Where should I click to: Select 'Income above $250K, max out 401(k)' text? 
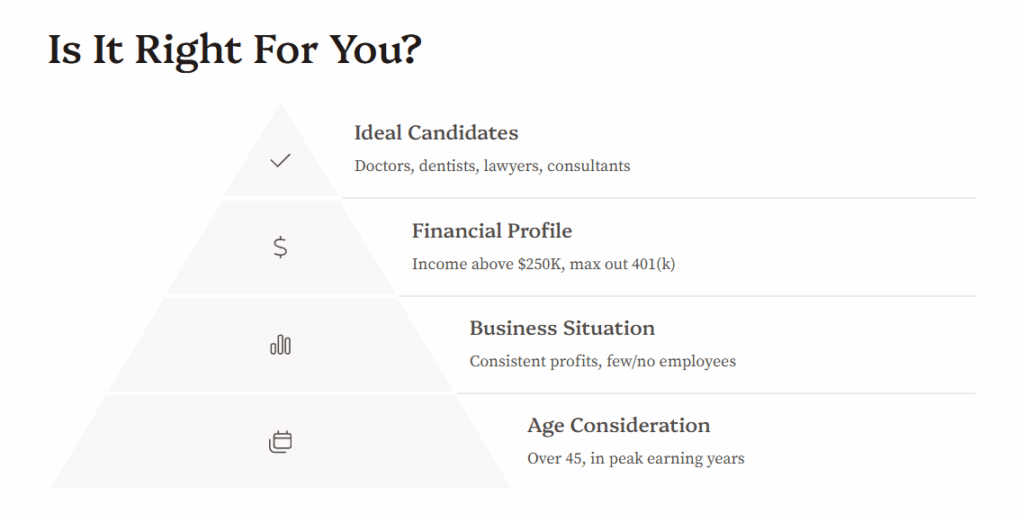[x=543, y=264]
